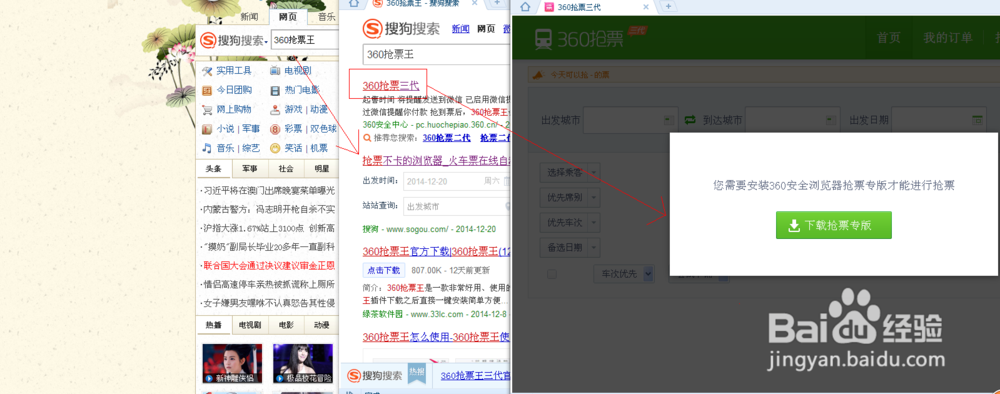Click the 站站查询 出发城市 input
1000x394 pixels.
[457, 207]
